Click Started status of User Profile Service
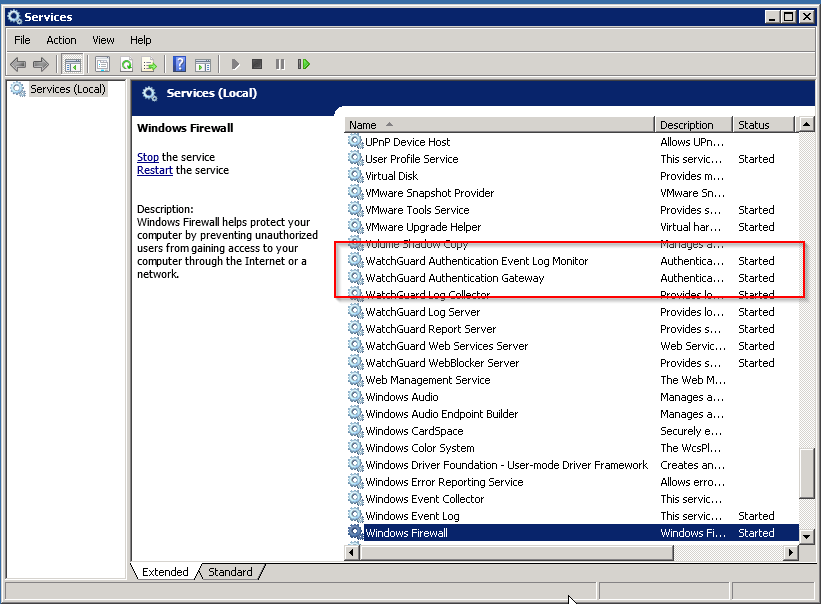The image size is (821, 604). pos(756,159)
